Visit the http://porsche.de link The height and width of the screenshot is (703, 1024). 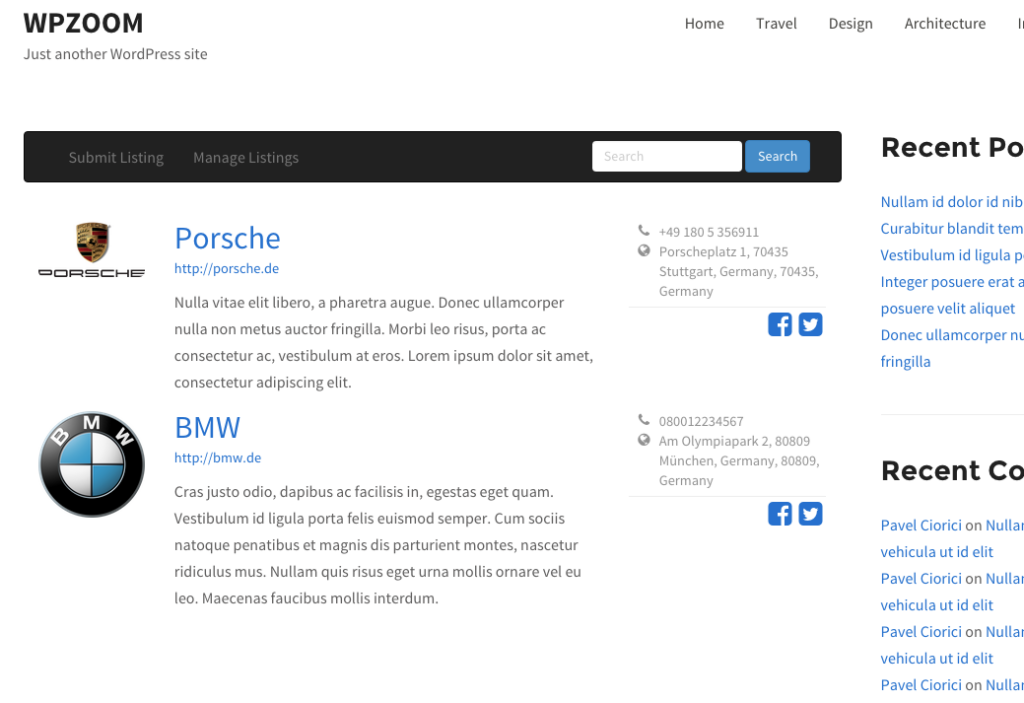click(227, 269)
